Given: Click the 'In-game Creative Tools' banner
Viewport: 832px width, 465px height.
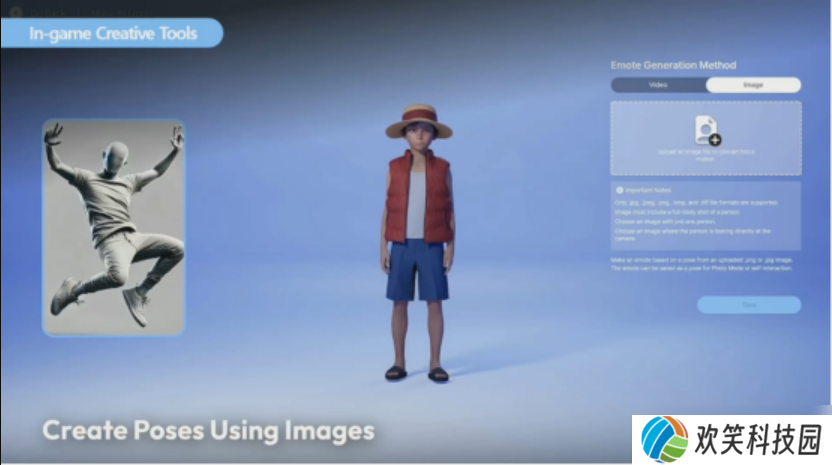Looking at the screenshot, I should [112, 33].
